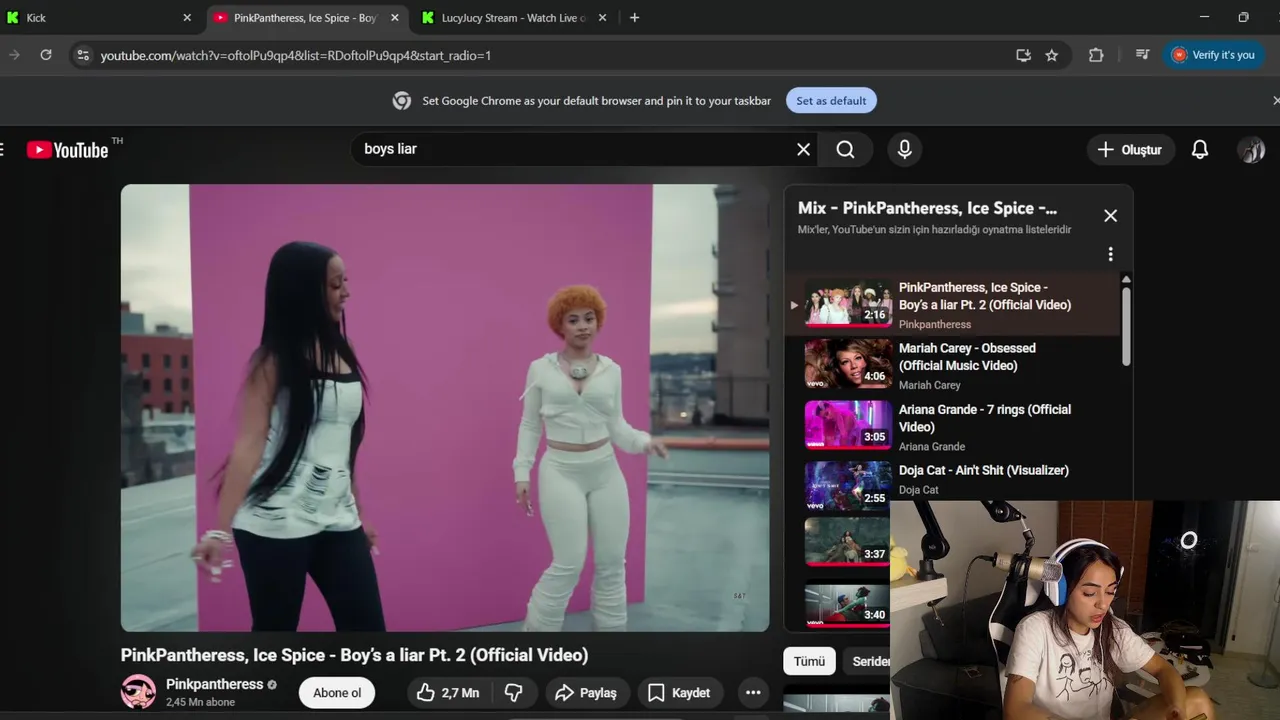1280x720 pixels.
Task: Click the video title below the player
Action: point(354,655)
